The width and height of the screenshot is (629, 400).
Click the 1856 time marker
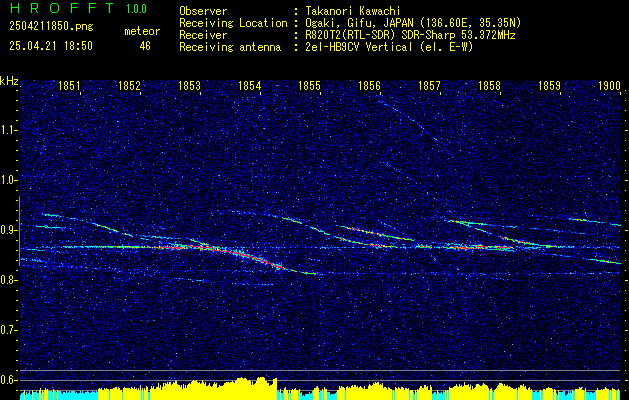click(369, 86)
